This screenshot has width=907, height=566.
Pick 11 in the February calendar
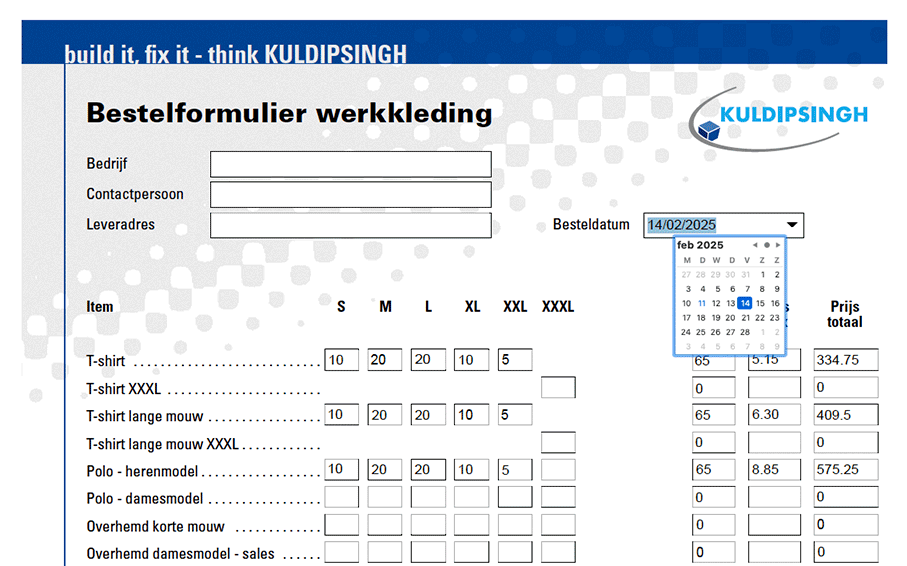click(x=702, y=303)
